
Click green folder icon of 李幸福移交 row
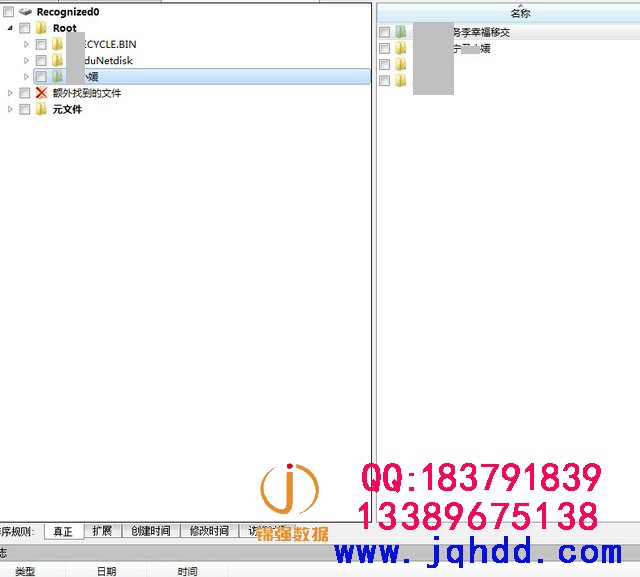click(400, 32)
